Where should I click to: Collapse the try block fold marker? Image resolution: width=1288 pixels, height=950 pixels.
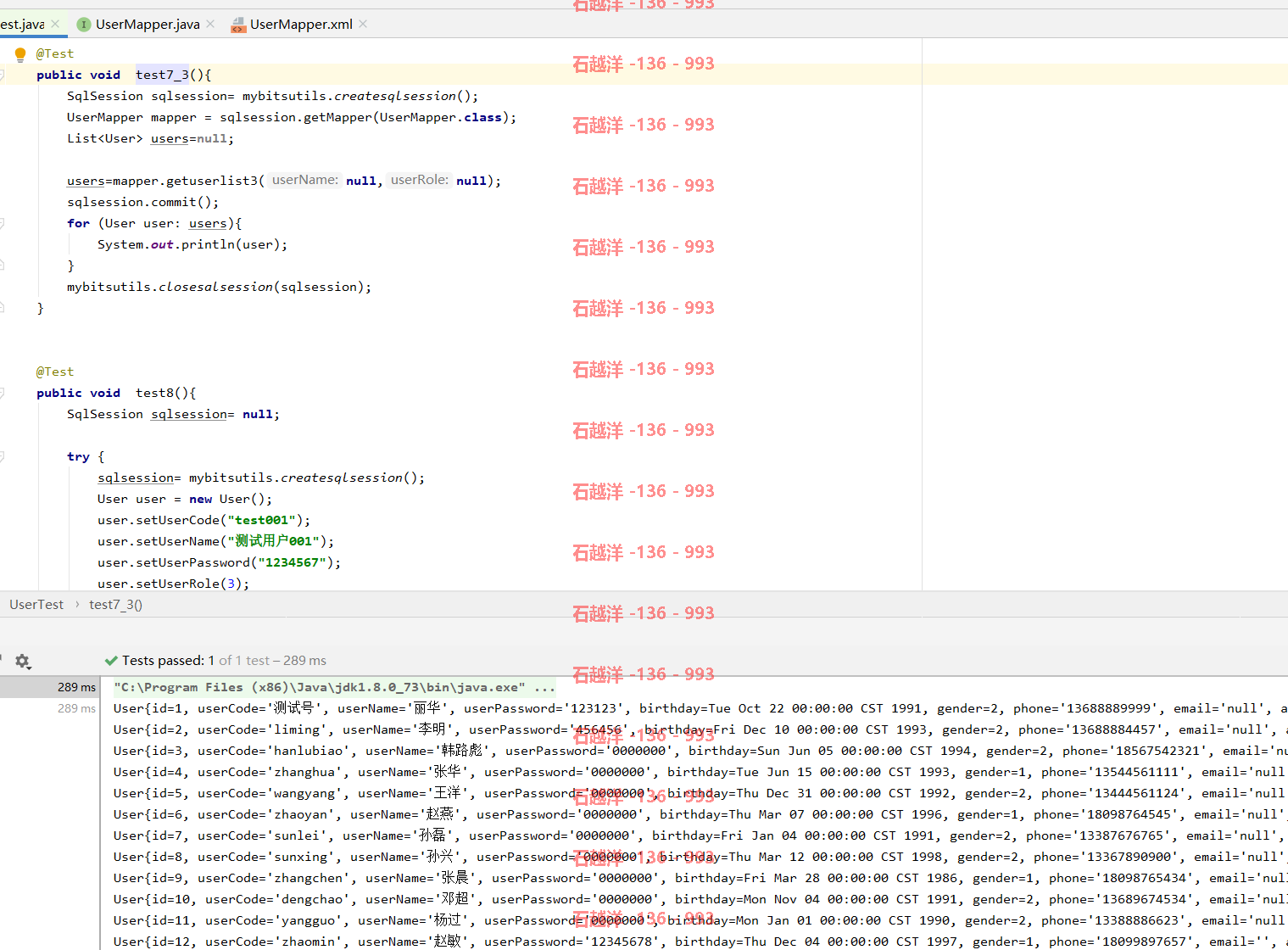3,456
